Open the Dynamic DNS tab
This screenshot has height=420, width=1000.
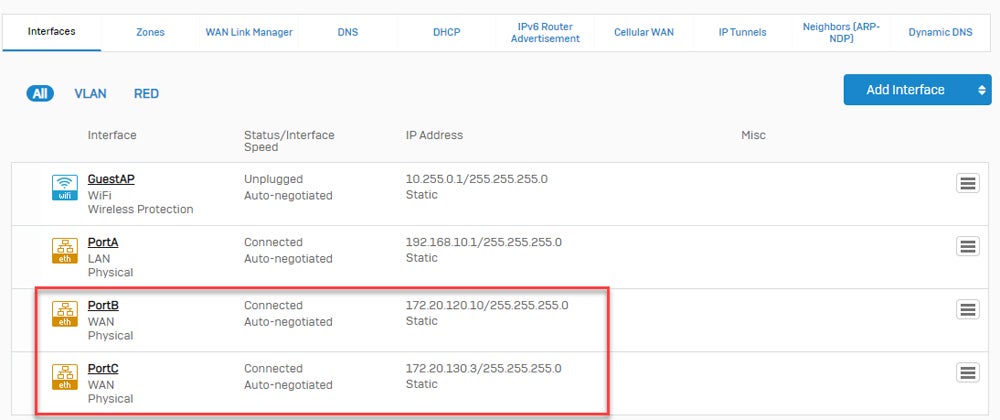tap(940, 32)
